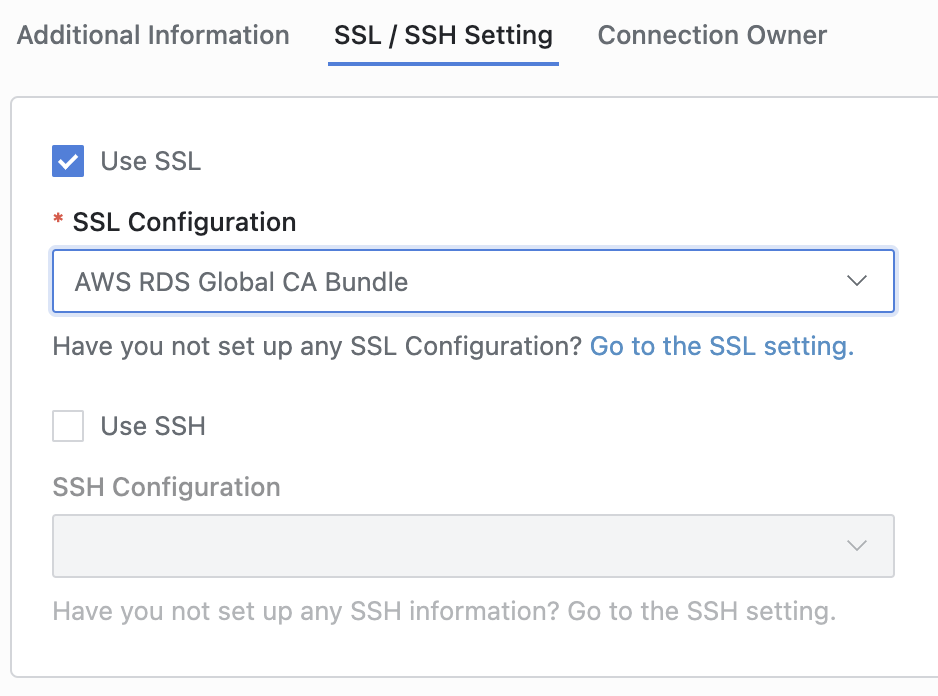This screenshot has height=696, width=938.
Task: Follow the Go to the SSL setting link
Action: [721, 346]
